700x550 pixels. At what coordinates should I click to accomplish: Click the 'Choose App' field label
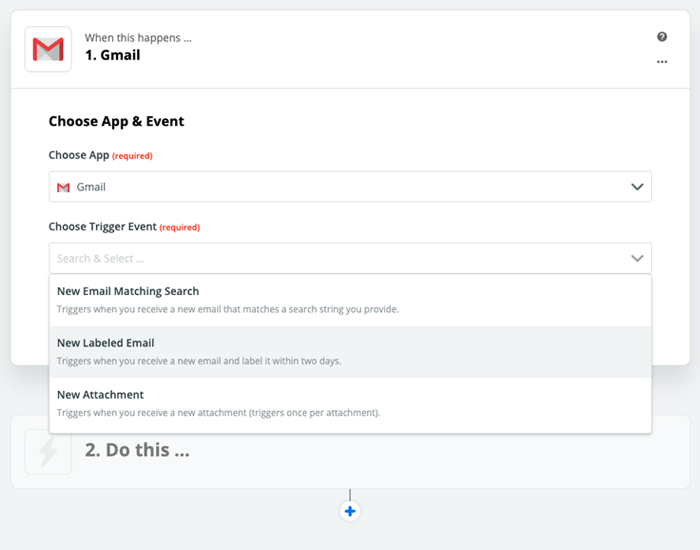pos(79,155)
